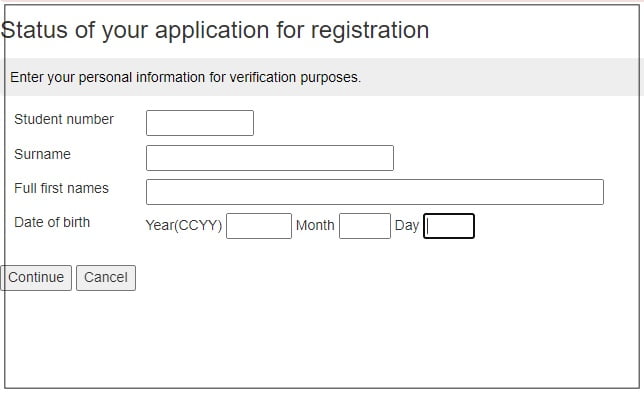Click the Month input box

(x=365, y=226)
